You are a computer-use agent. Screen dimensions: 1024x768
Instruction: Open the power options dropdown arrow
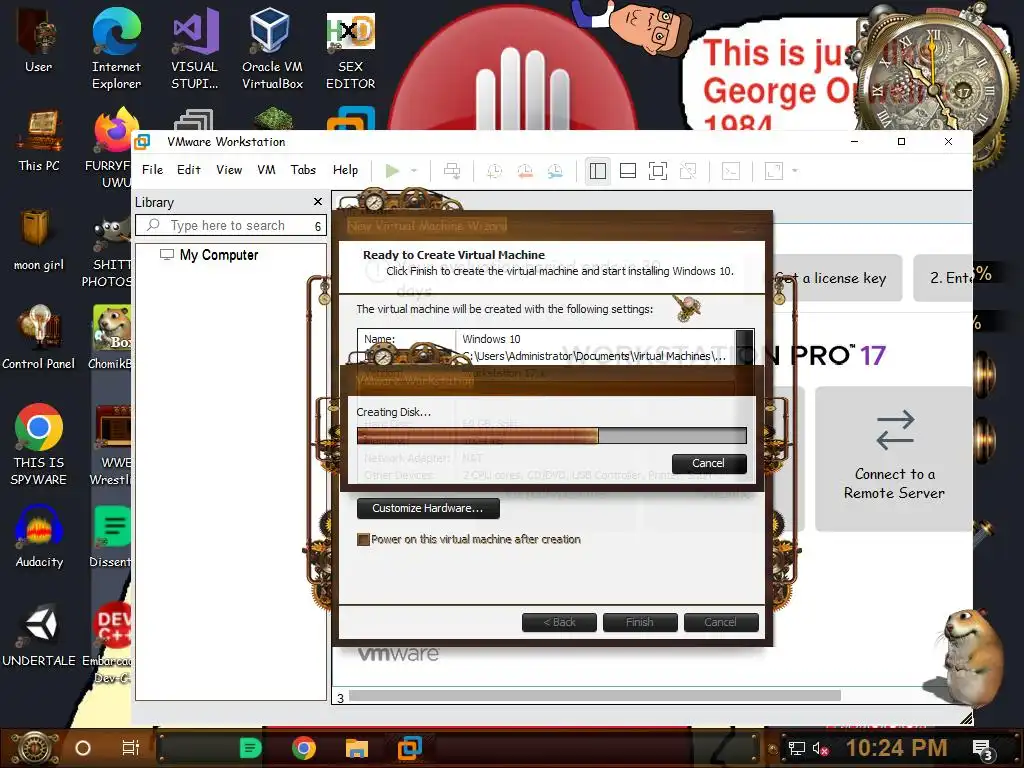tap(414, 171)
